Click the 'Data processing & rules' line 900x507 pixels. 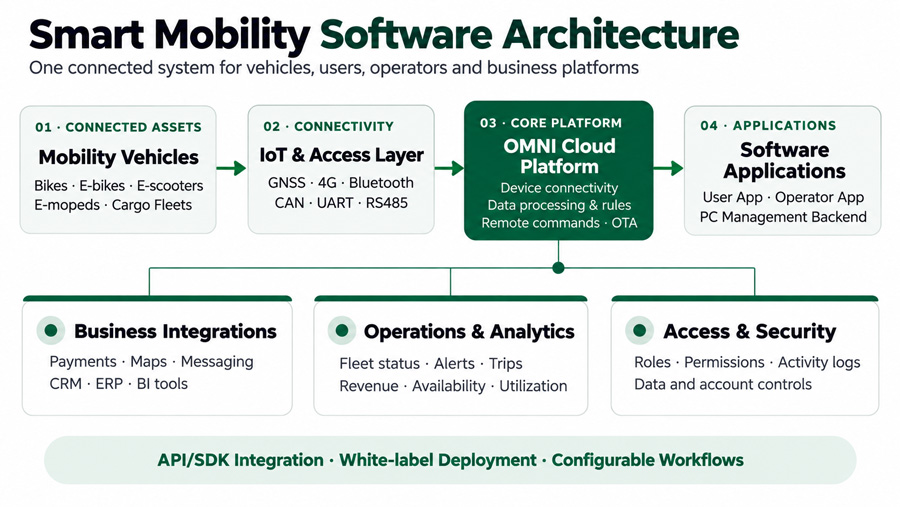pos(559,206)
